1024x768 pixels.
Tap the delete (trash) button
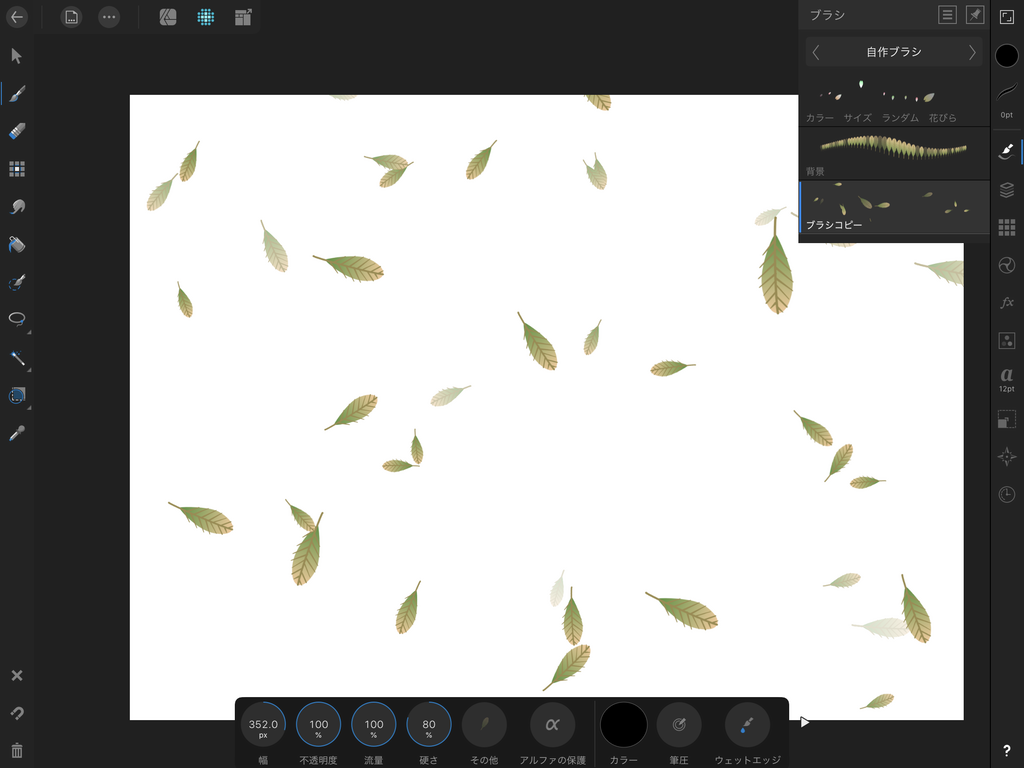point(16,750)
